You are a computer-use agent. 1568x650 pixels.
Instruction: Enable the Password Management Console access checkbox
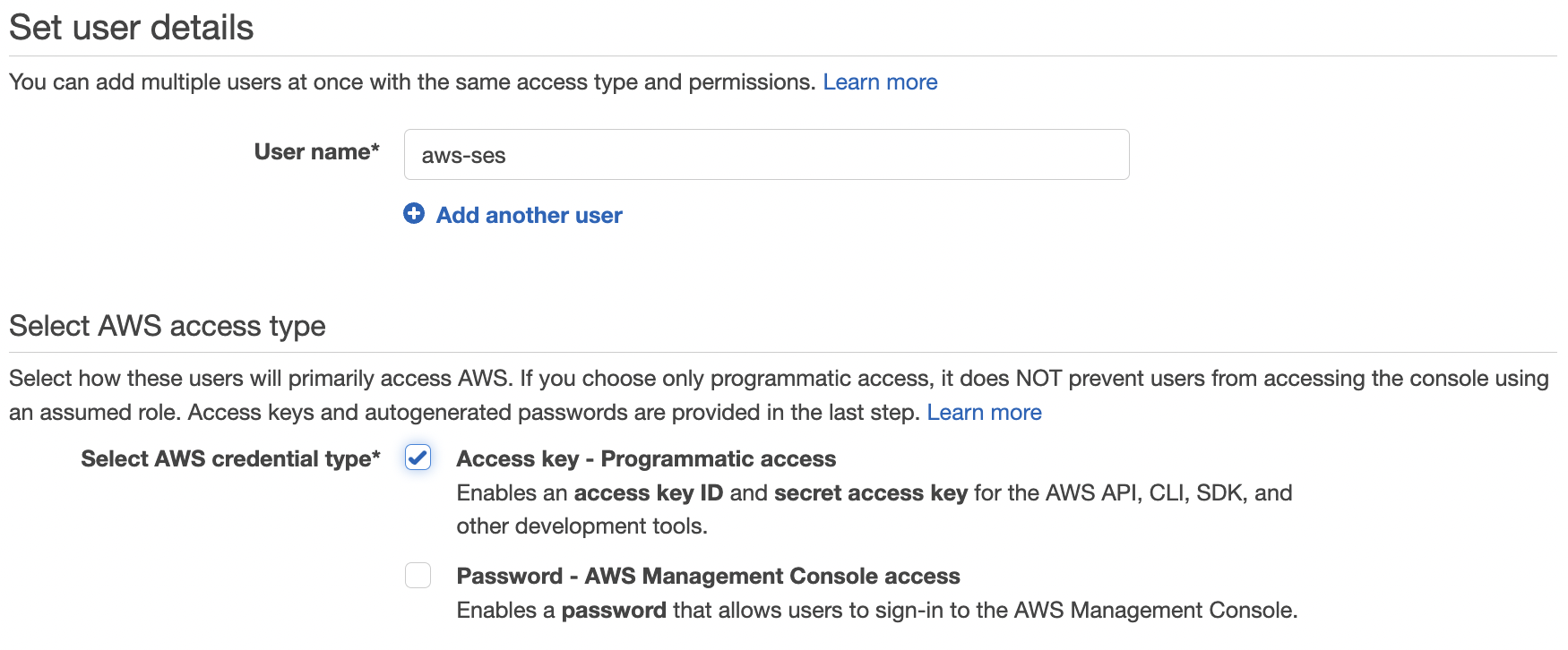pos(418,575)
